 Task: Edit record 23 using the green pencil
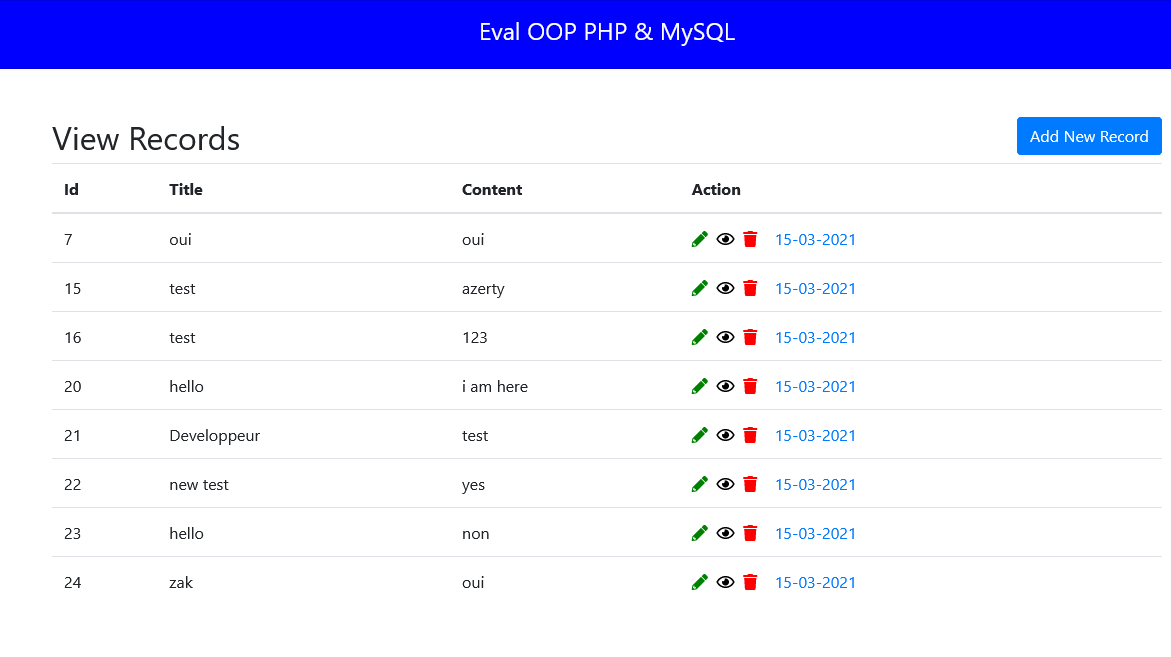click(700, 533)
